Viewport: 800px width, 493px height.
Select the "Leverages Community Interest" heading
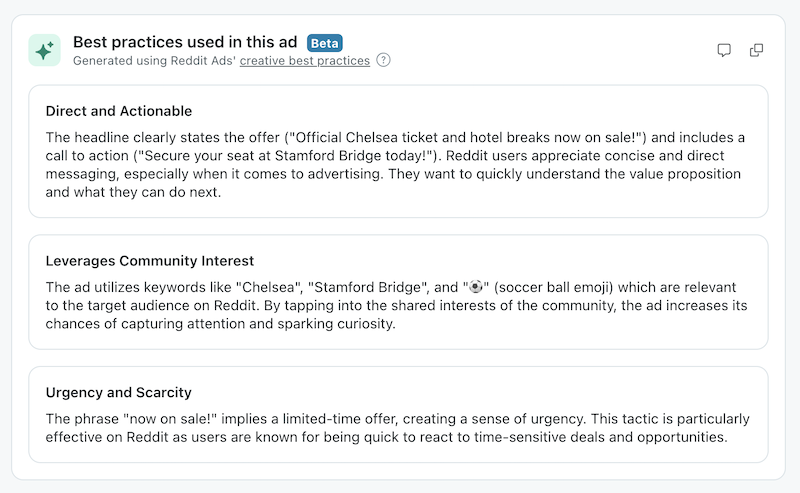tap(149, 261)
